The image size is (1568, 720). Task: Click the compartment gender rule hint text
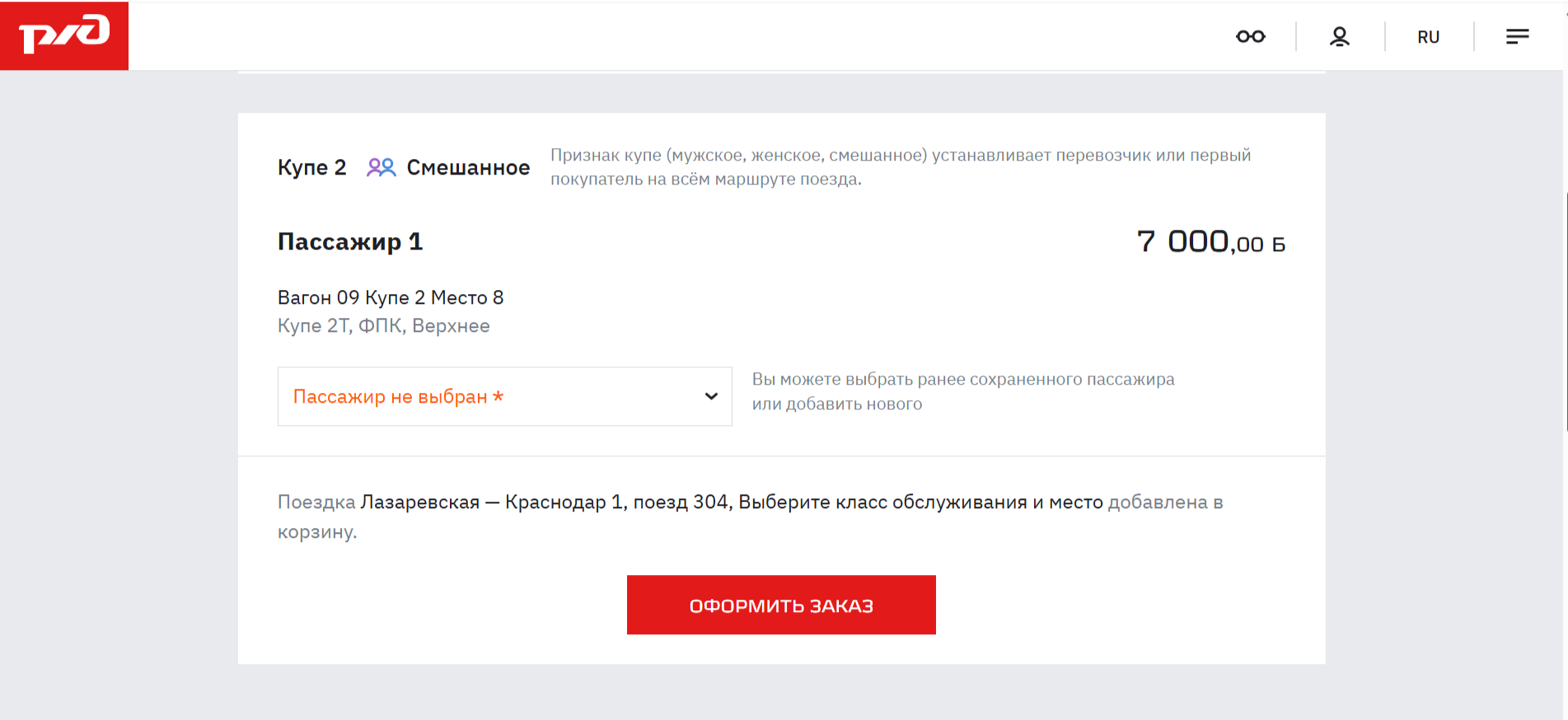(900, 166)
